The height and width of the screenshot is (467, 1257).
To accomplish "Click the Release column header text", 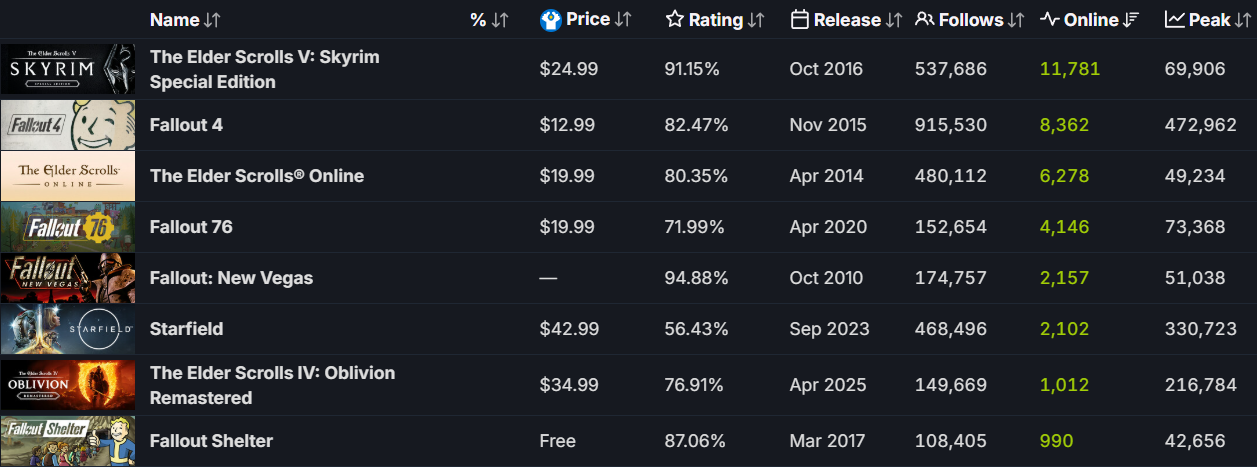I will (847, 20).
